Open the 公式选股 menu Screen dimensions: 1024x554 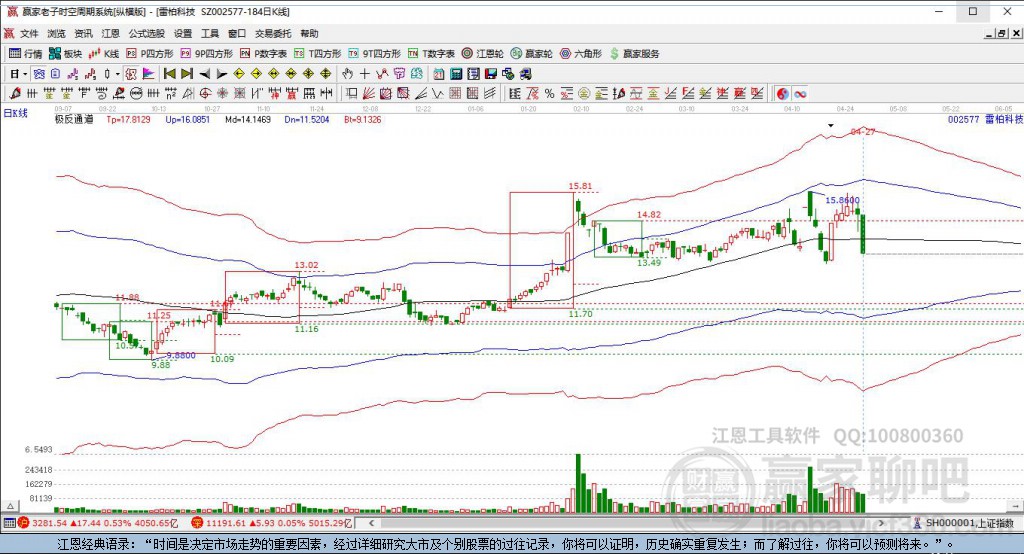(146, 33)
